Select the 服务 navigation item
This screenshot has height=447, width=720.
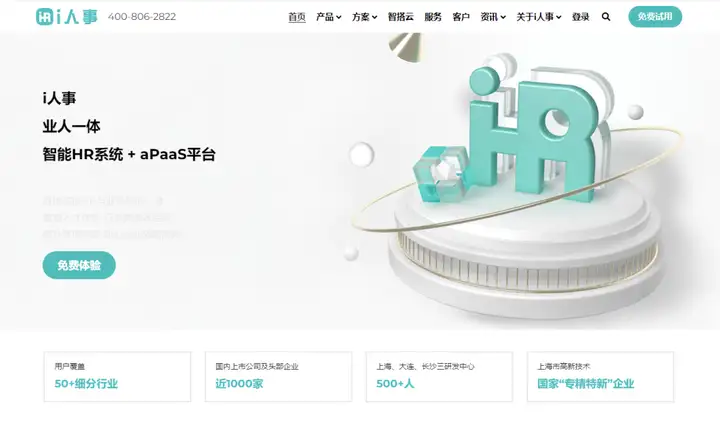(433, 17)
